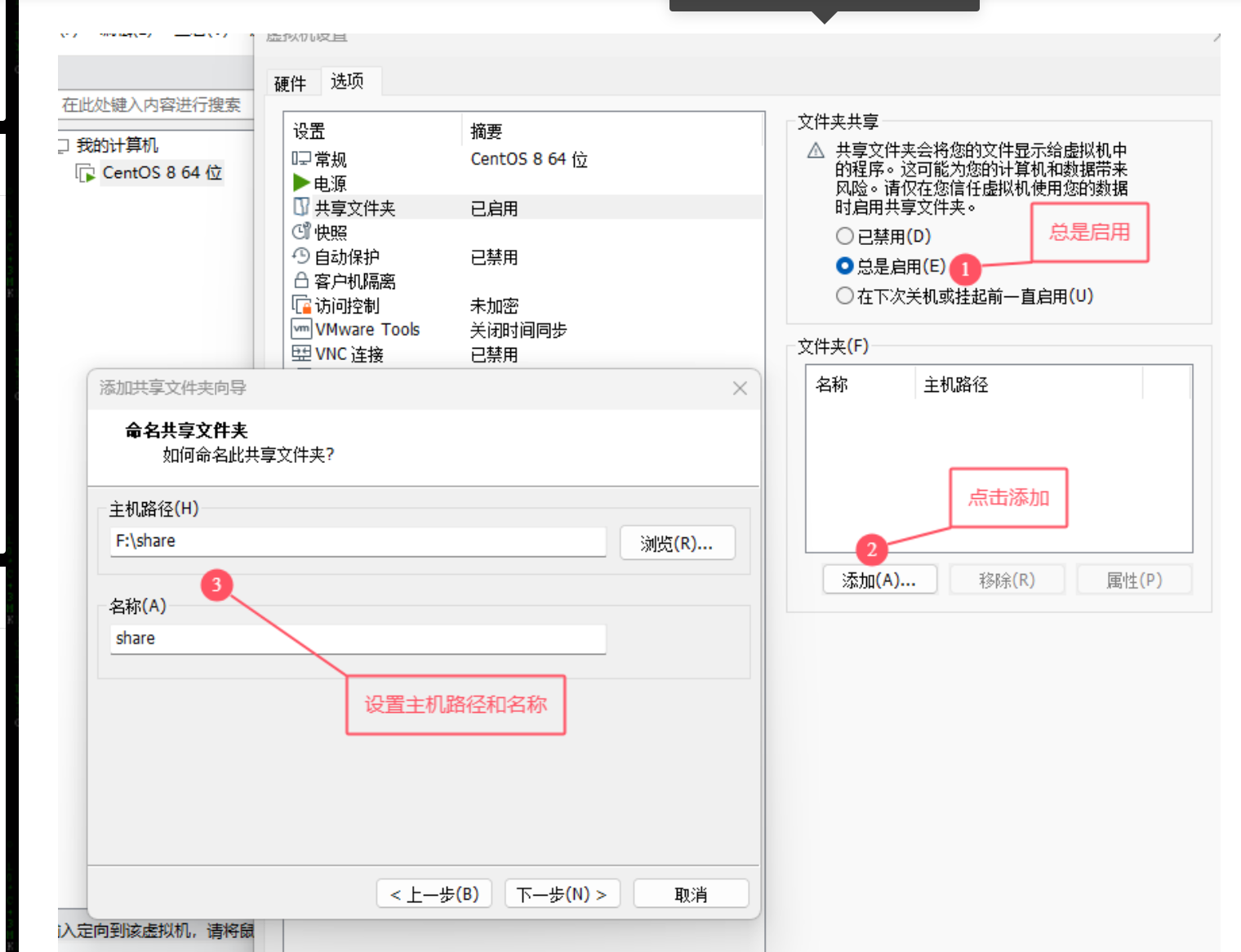
Task: Collapse the 我的计算机 tree node
Action: (63, 146)
